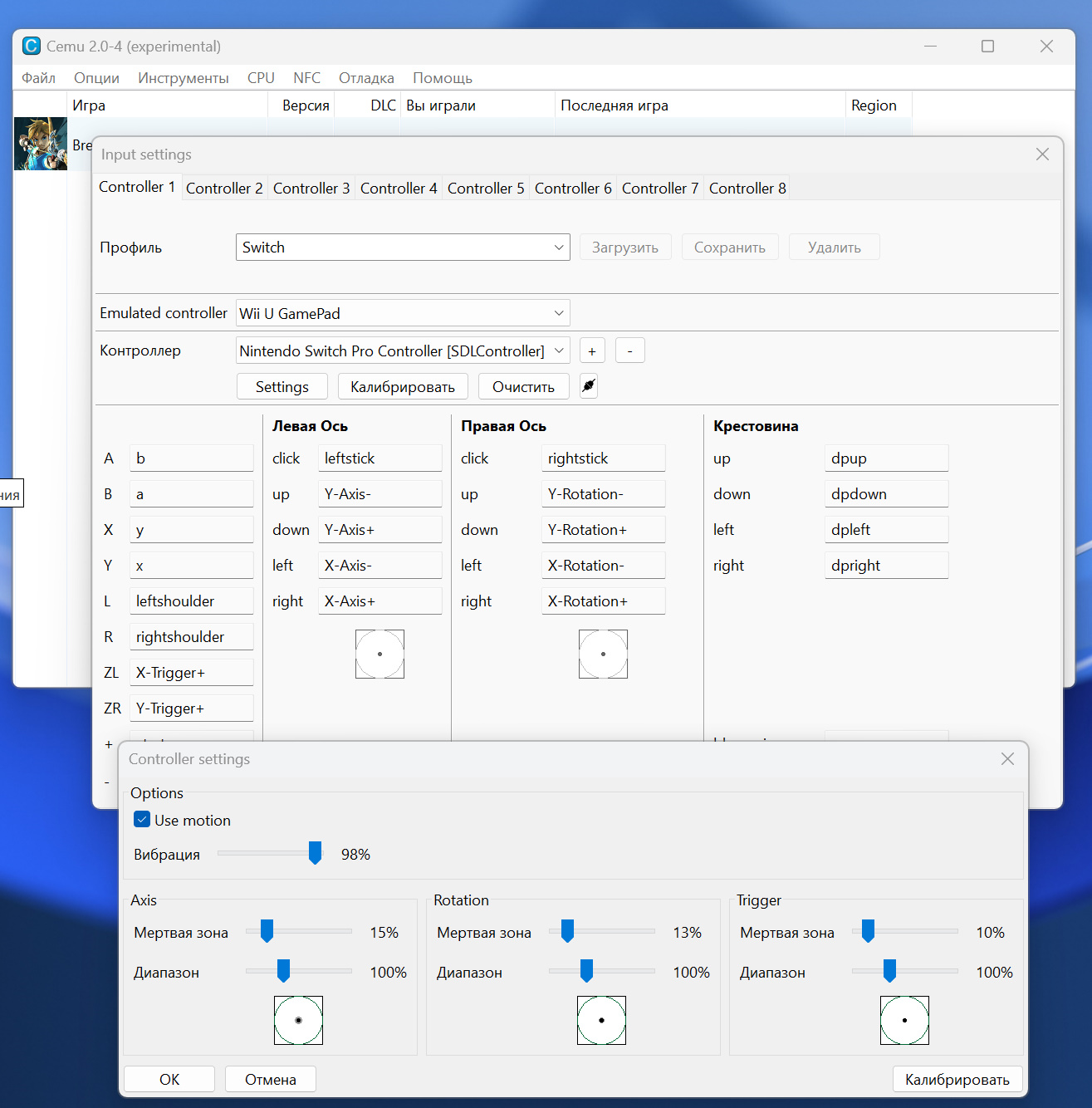The width and height of the screenshot is (1092, 1108).
Task: Click the Вибрация slider handle
Action: coord(315,853)
